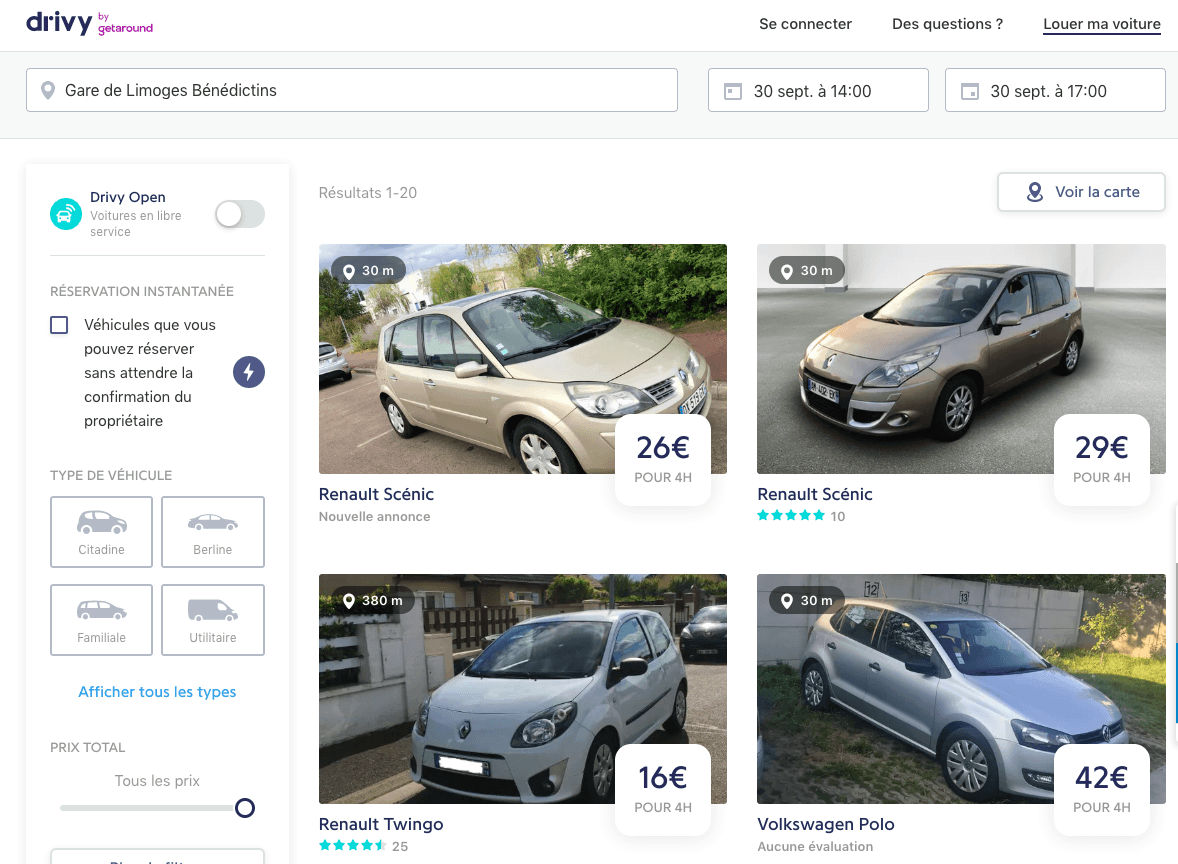Viewport: 1178px width, 864px height.
Task: Click the 380 m distance badge on Twingo
Action: pyautogui.click(x=373, y=600)
